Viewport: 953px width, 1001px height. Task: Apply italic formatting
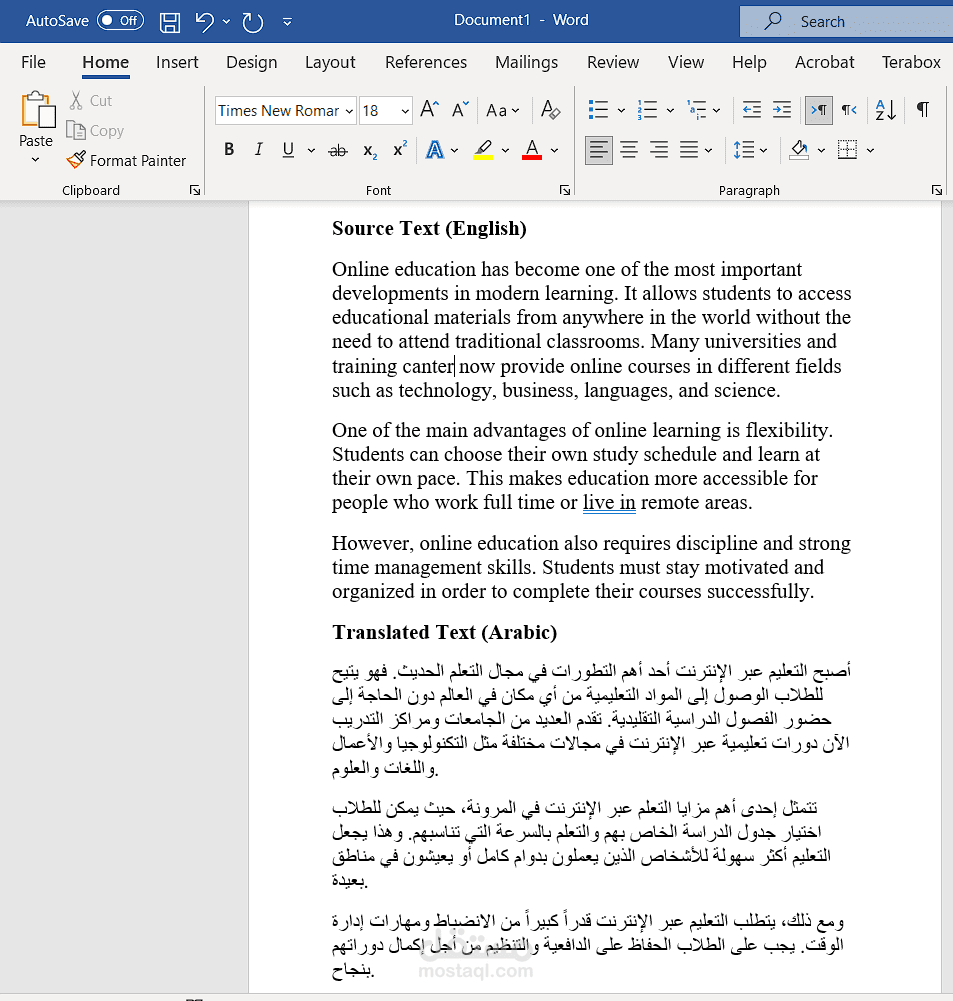pyautogui.click(x=258, y=149)
